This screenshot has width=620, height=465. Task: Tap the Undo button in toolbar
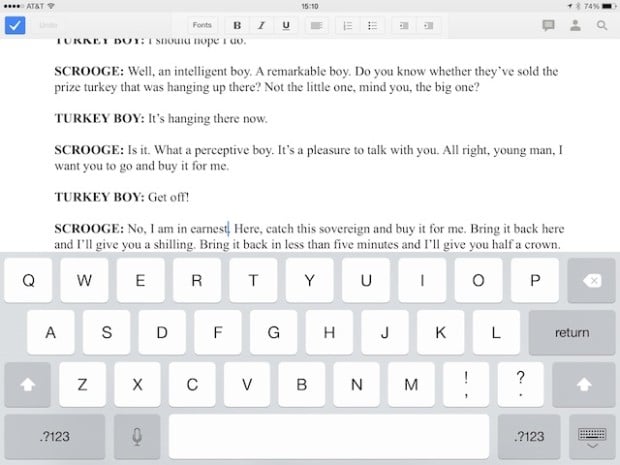[48, 25]
